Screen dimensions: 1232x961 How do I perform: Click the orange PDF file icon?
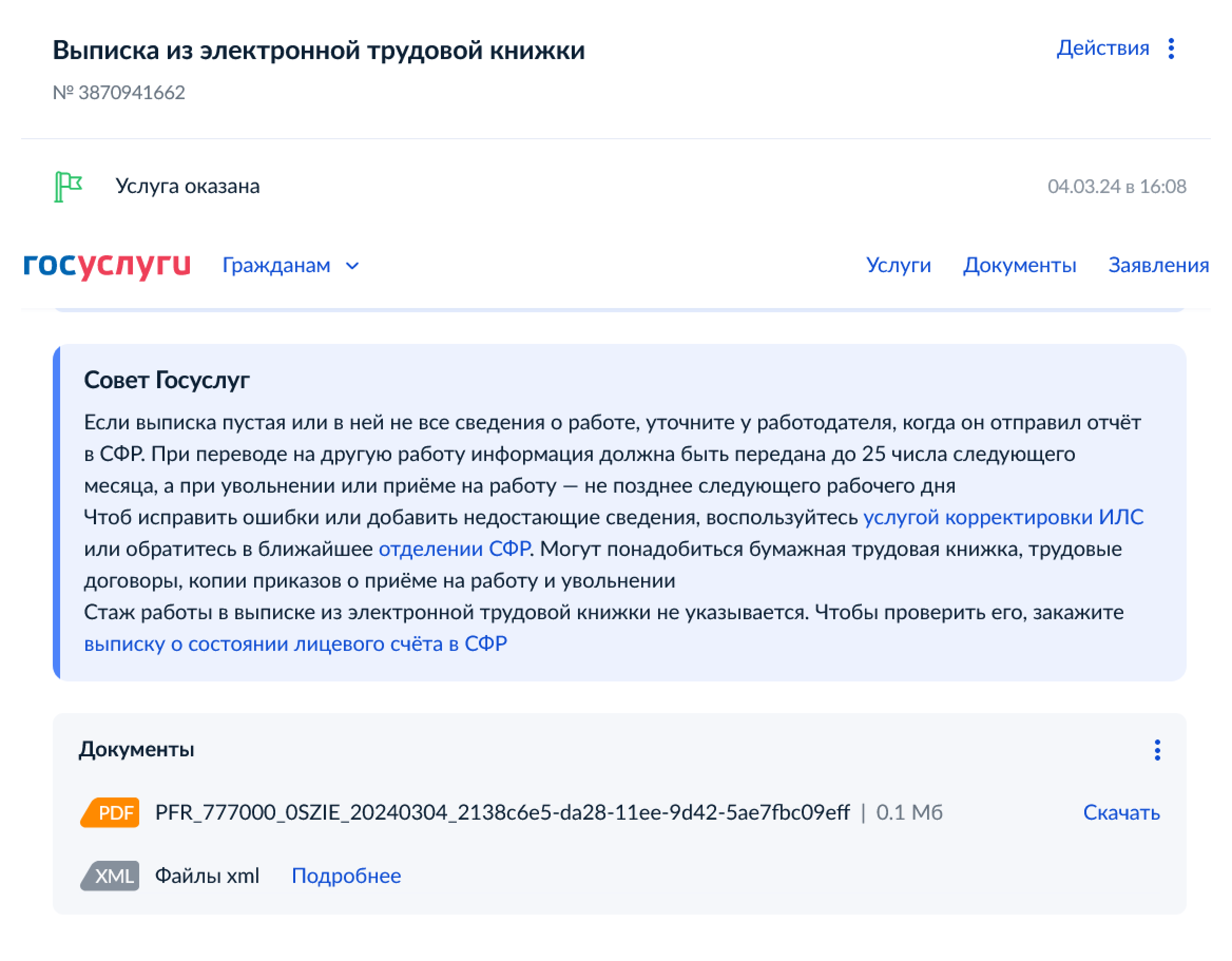point(110,813)
